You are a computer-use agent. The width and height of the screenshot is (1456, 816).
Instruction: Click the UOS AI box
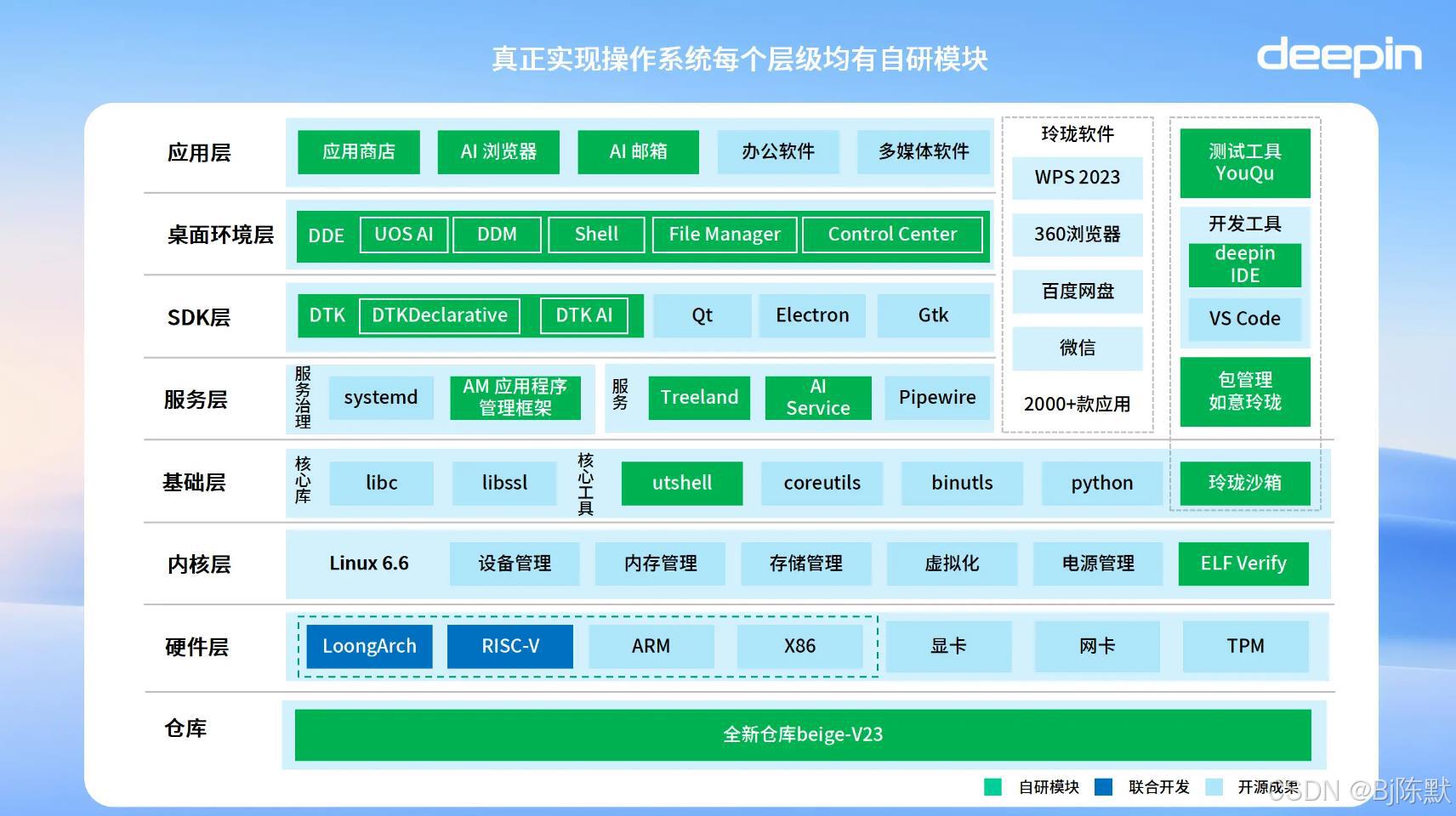click(404, 235)
